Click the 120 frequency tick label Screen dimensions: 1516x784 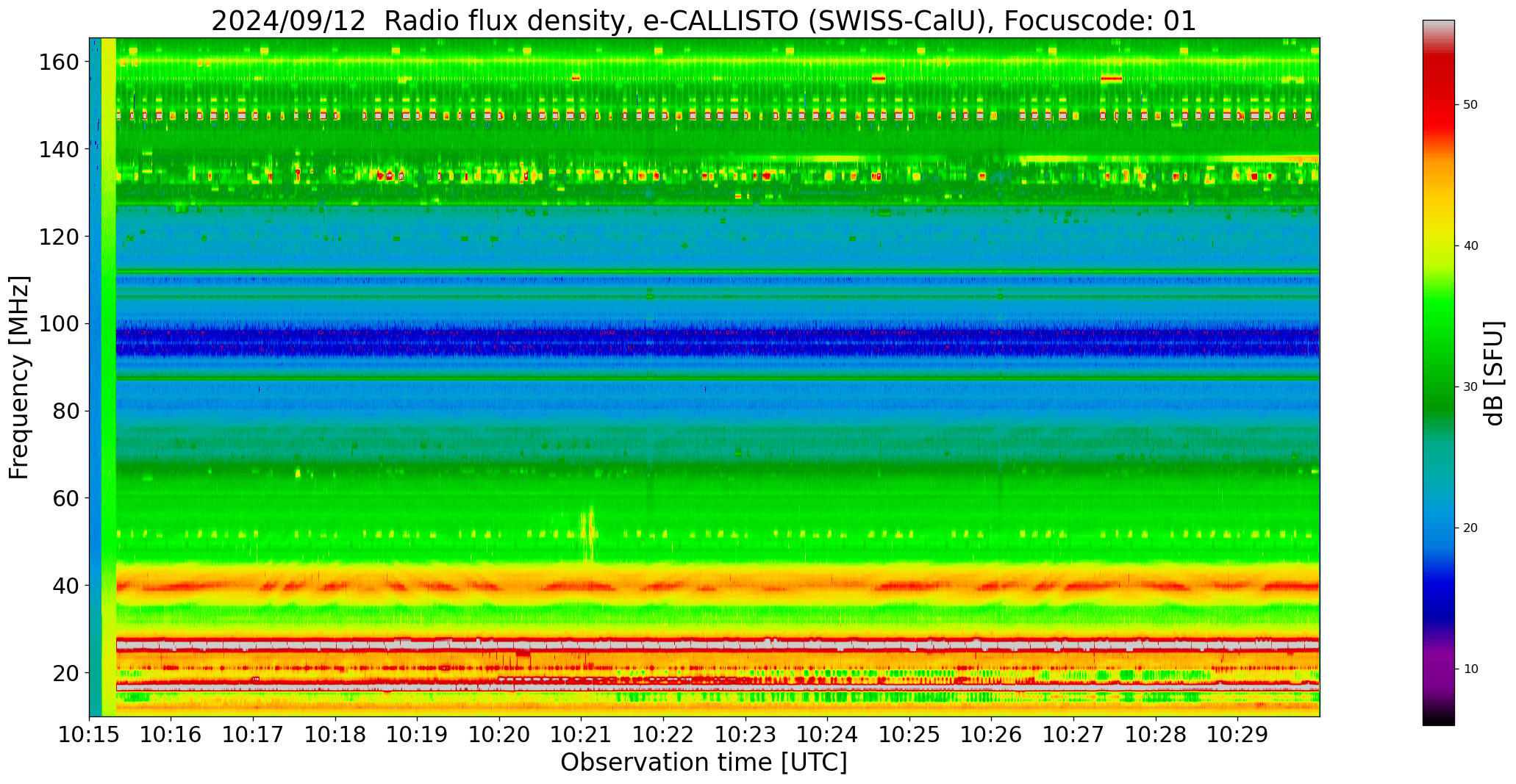[x=59, y=237]
